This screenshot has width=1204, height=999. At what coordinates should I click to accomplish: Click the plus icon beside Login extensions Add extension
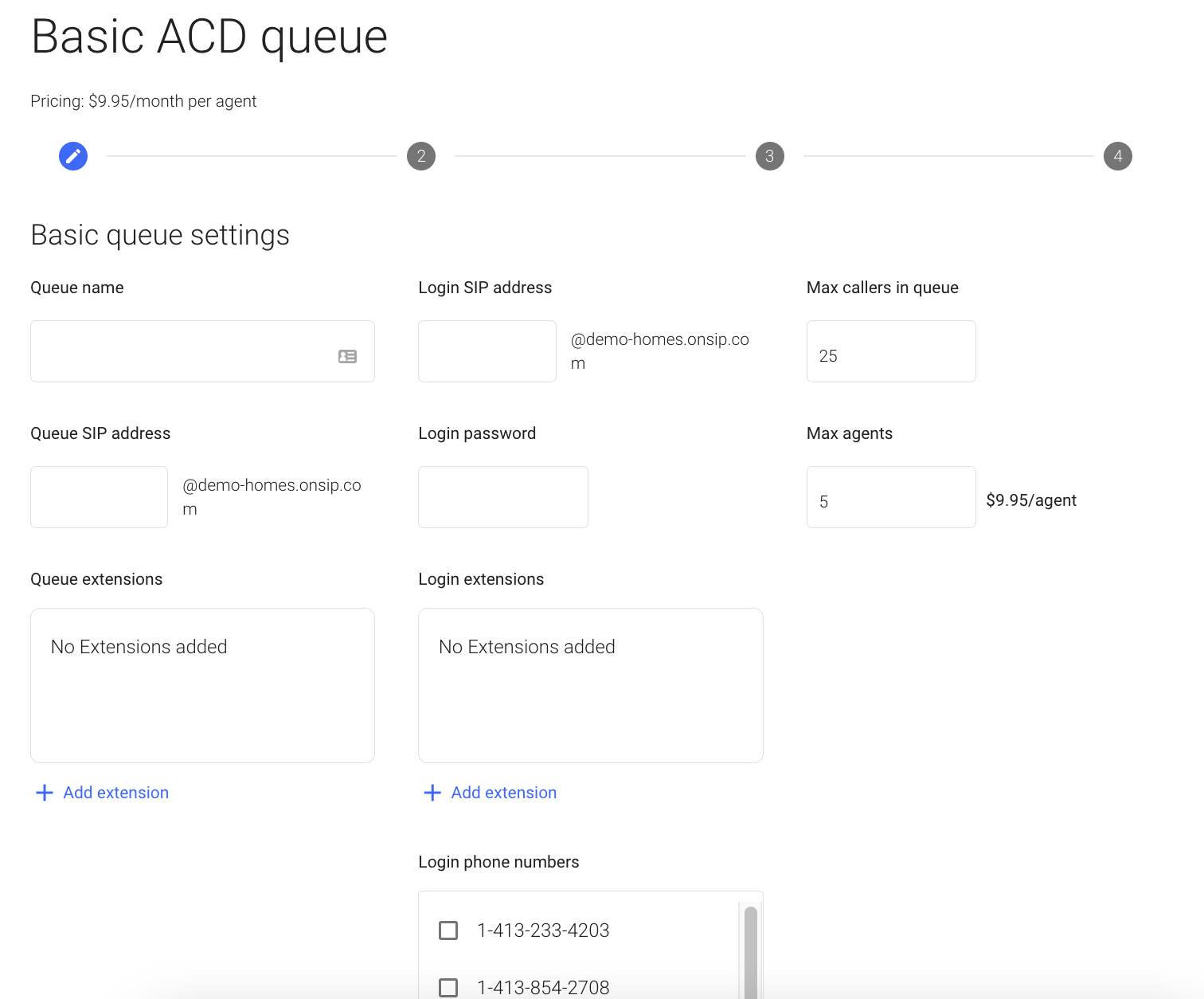(x=432, y=793)
